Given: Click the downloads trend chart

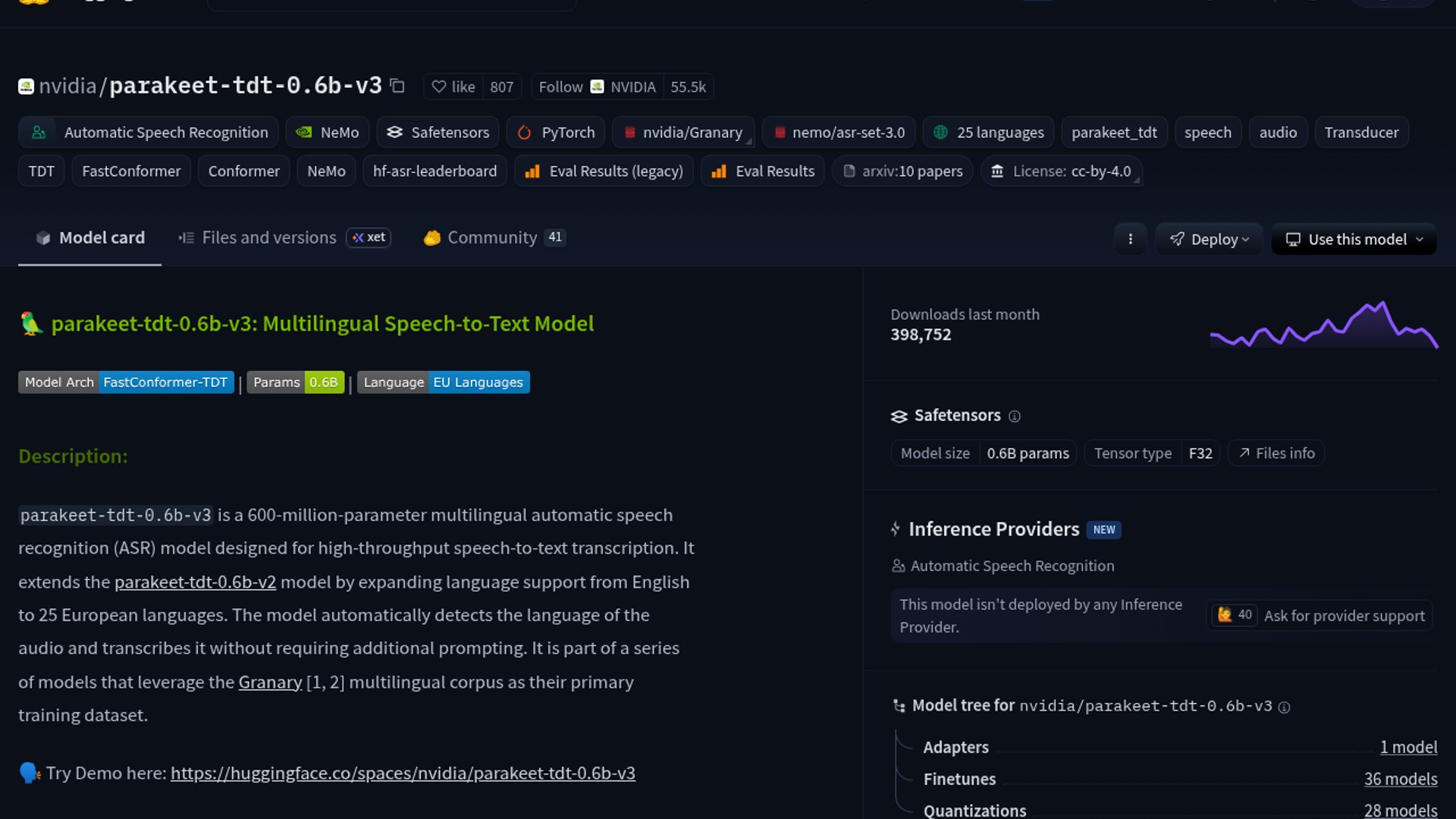Looking at the screenshot, I should [x=1323, y=326].
